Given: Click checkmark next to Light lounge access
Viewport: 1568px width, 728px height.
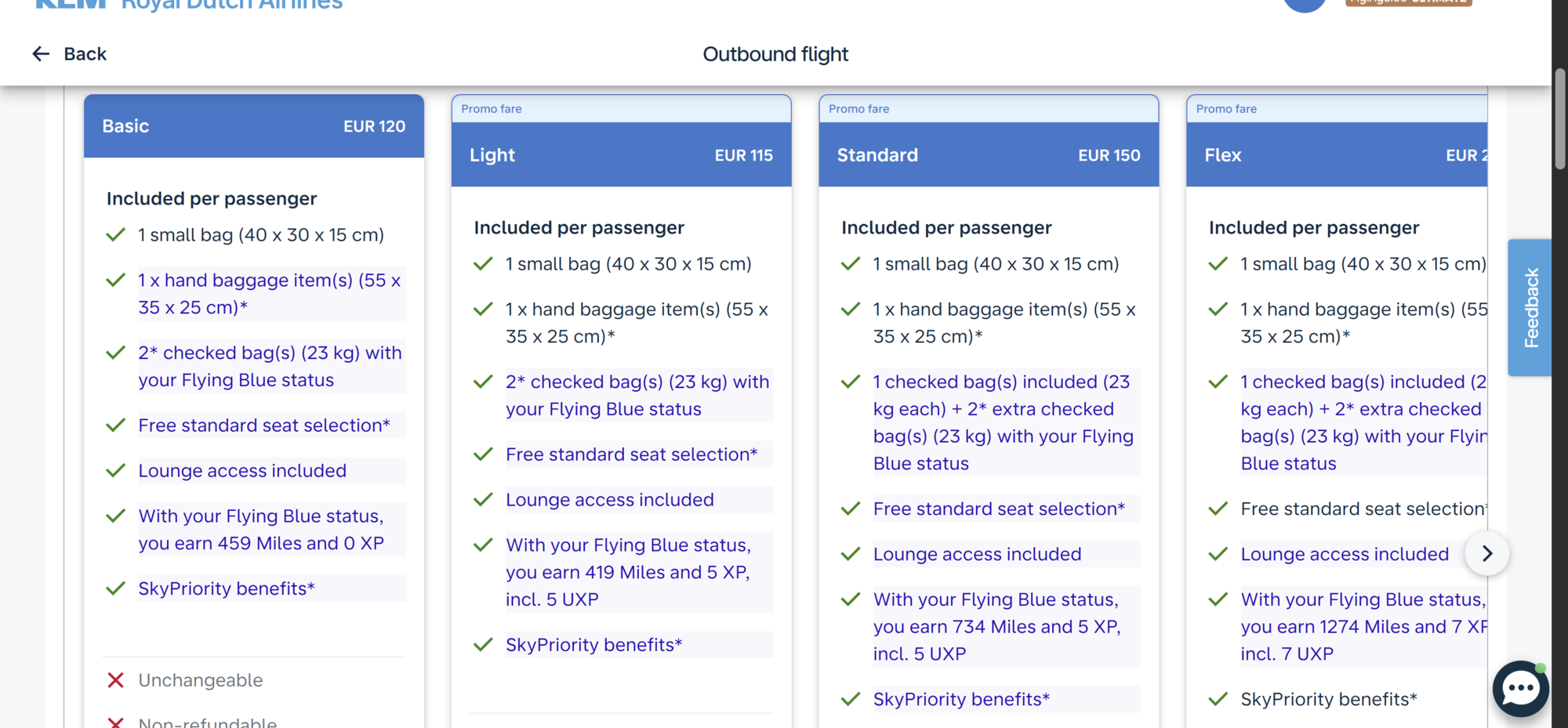Looking at the screenshot, I should [483, 500].
